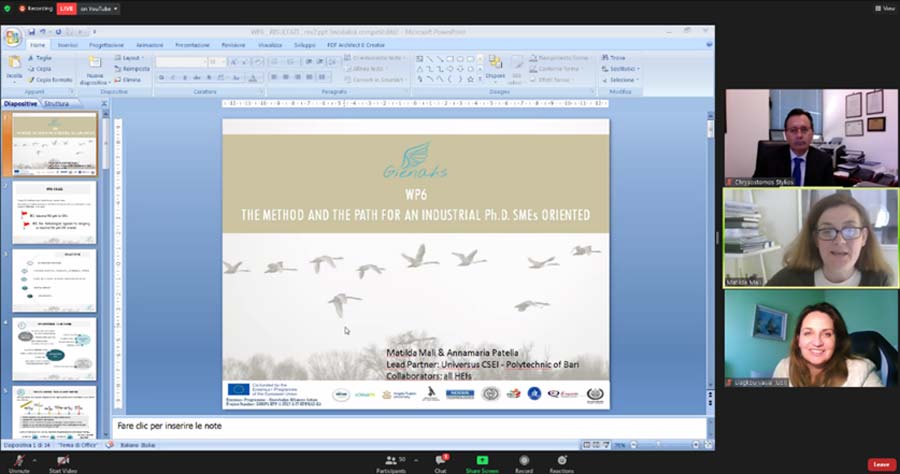Open the font name combo box

click(x=180, y=61)
